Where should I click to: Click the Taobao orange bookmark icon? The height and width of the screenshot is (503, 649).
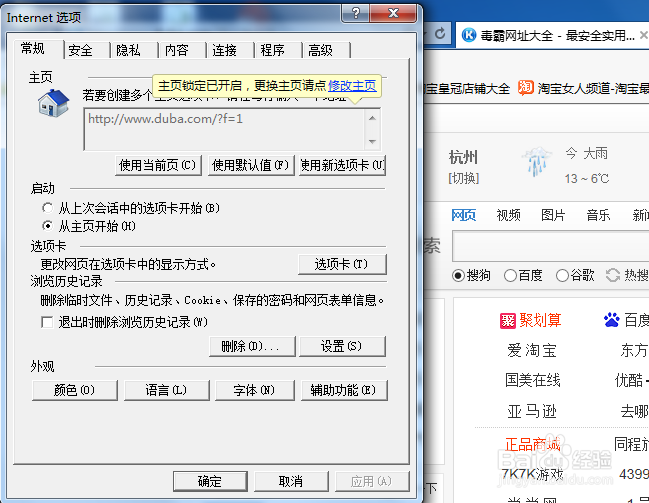coord(526,88)
